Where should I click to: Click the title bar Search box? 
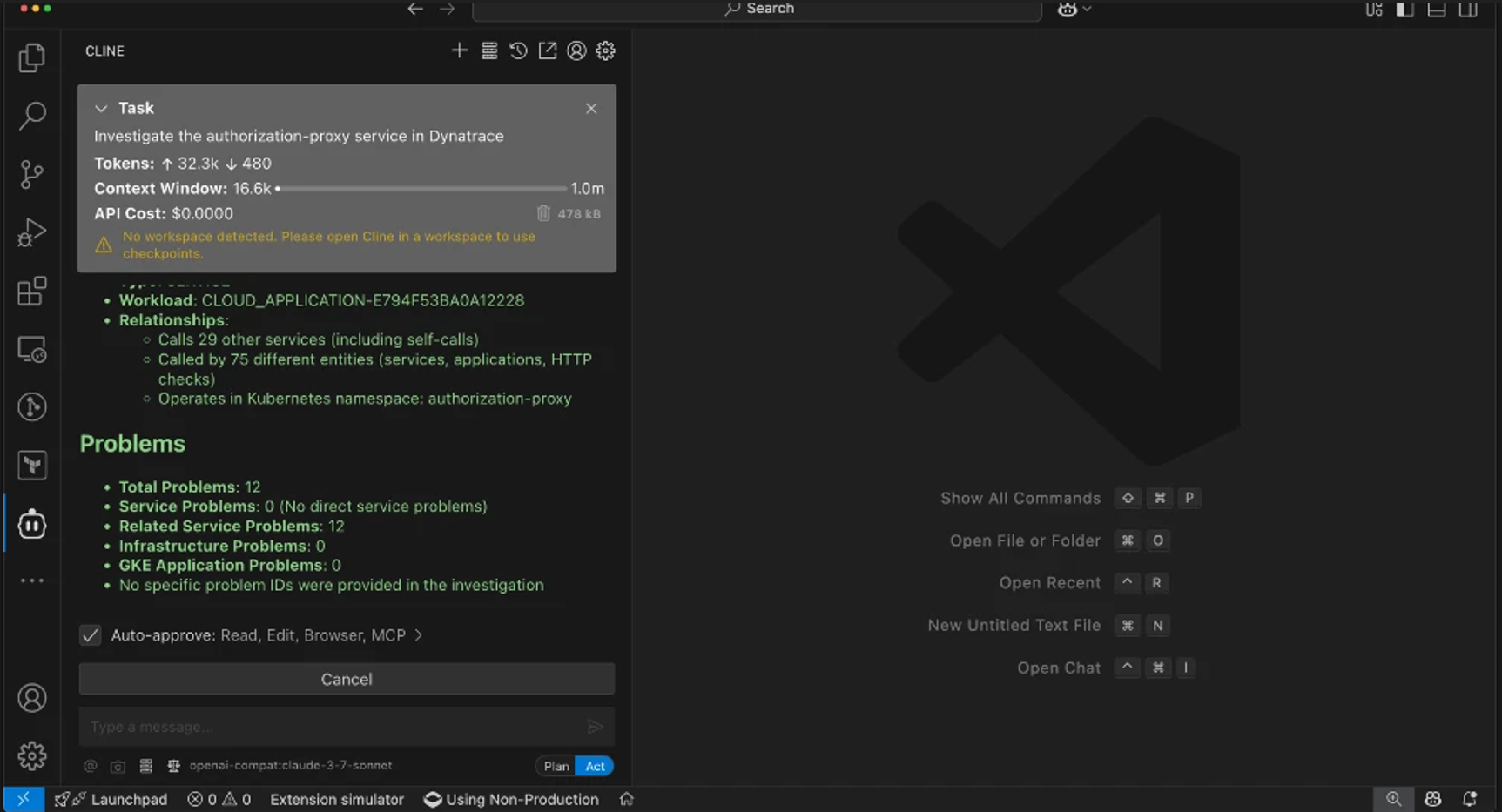click(757, 9)
